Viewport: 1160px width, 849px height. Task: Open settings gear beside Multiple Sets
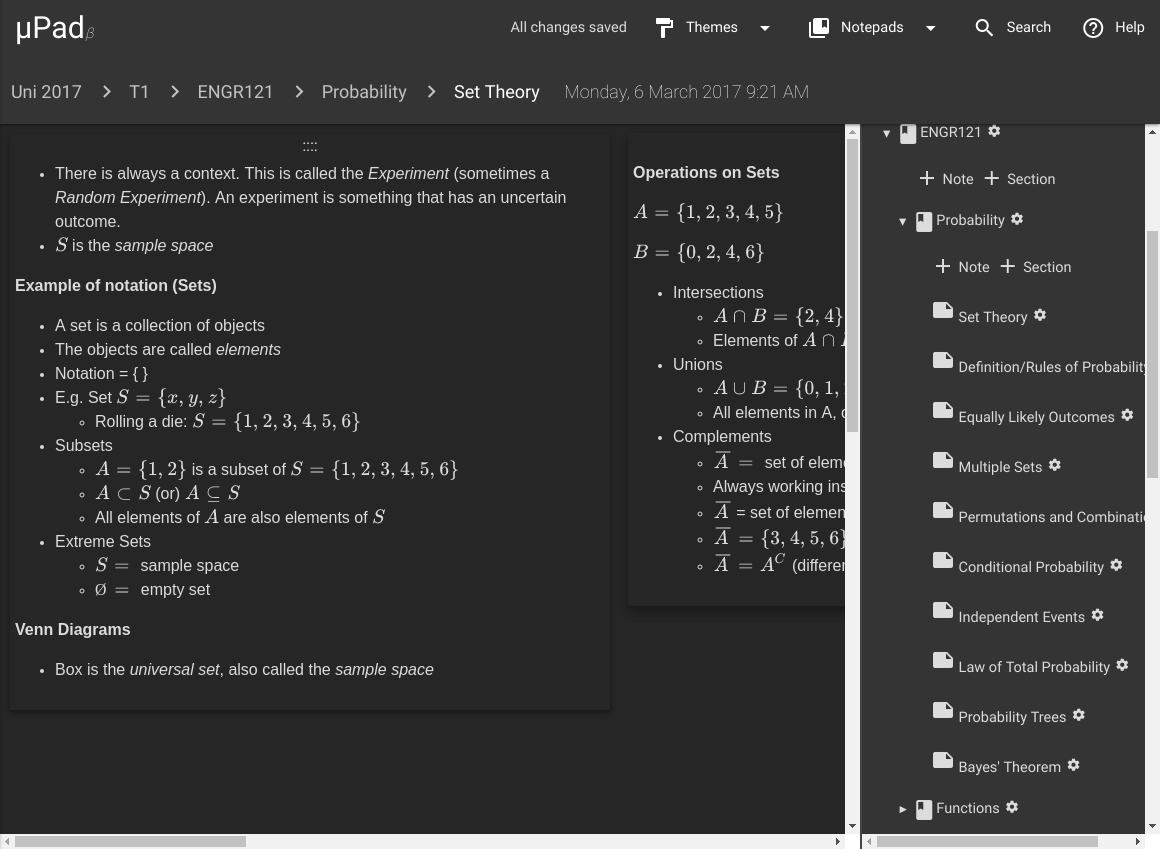pos(1055,465)
